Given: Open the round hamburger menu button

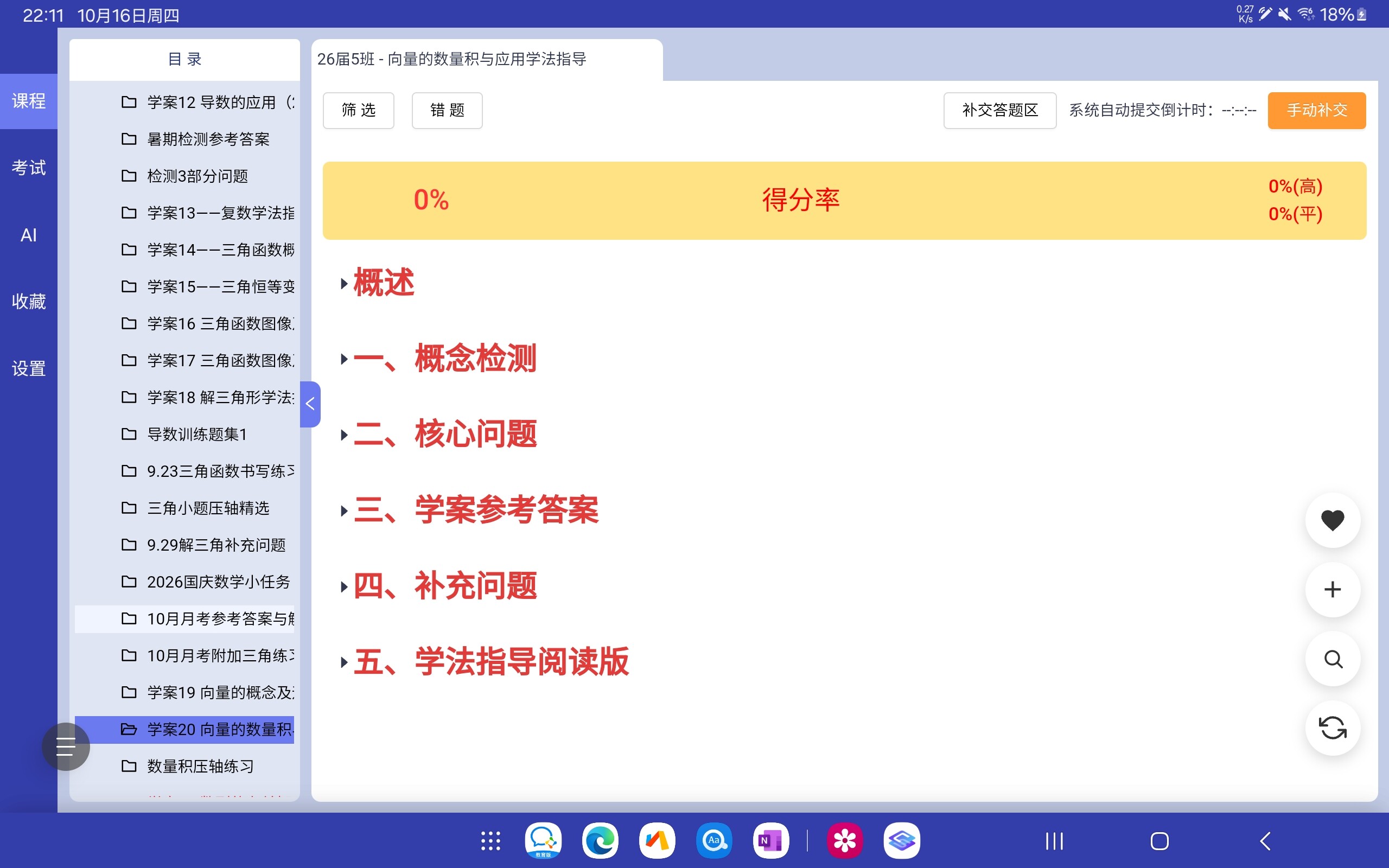Looking at the screenshot, I should point(66,746).
